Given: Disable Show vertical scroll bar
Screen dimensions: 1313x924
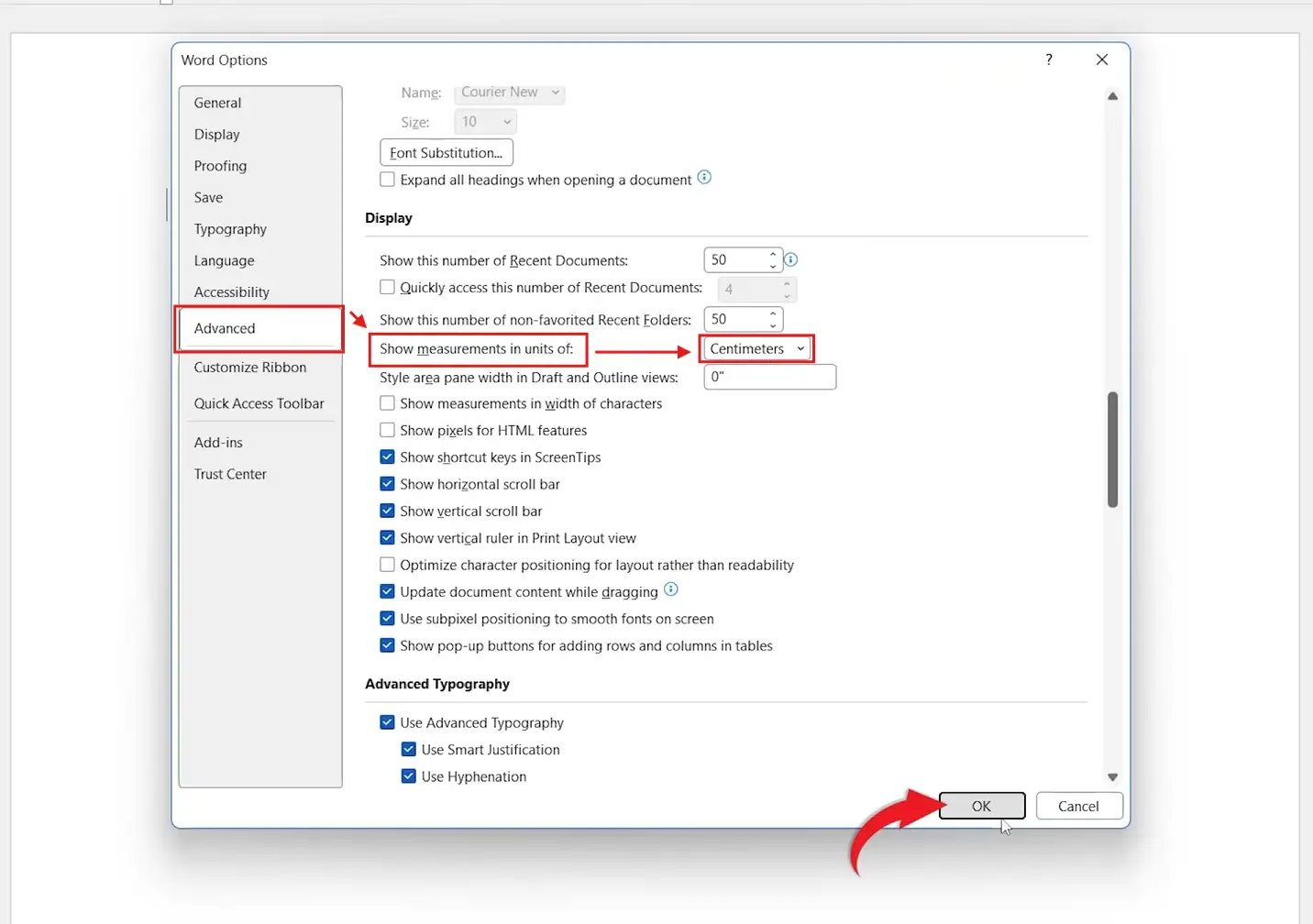Looking at the screenshot, I should [x=388, y=511].
